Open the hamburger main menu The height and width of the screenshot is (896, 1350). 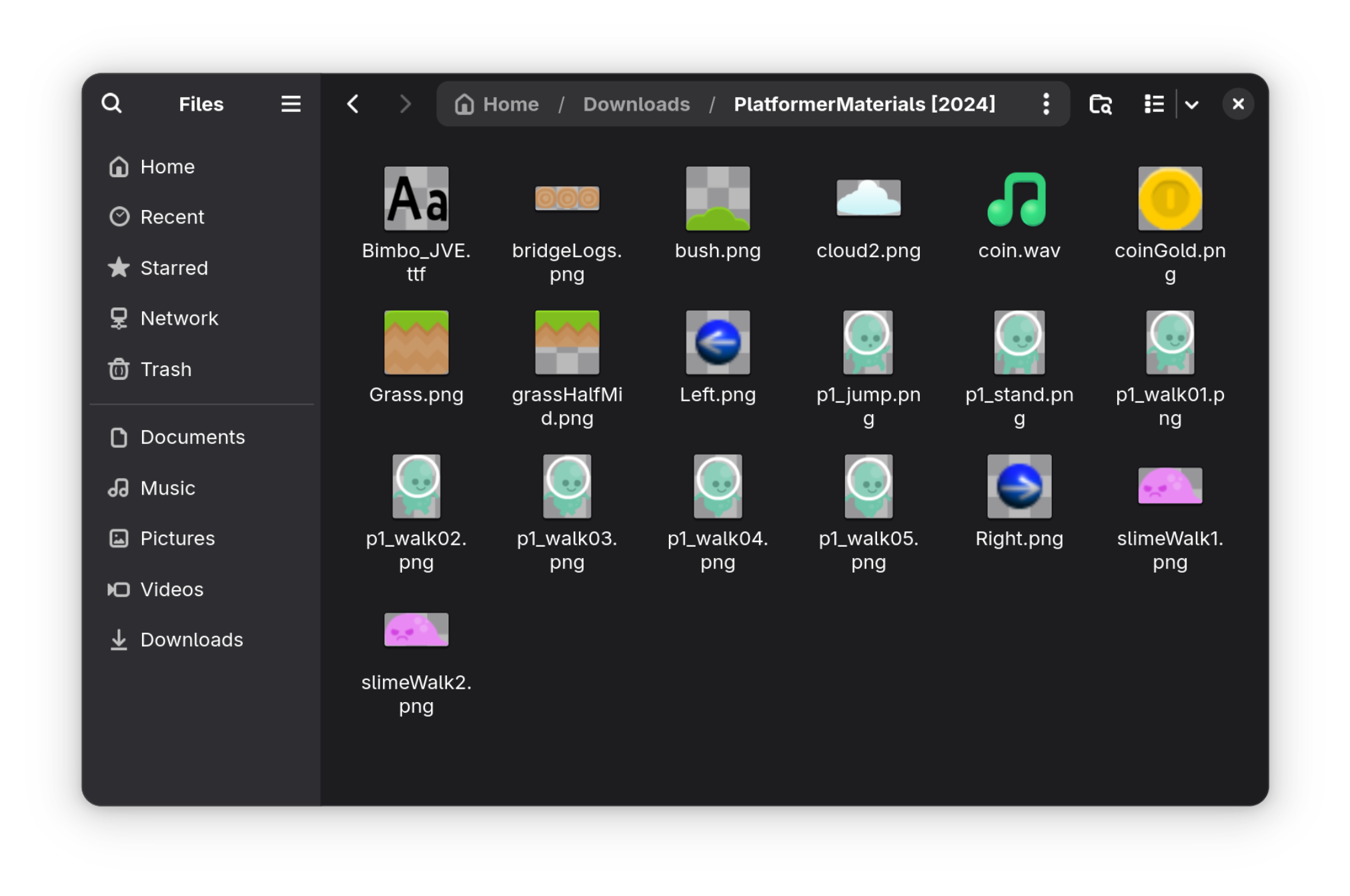(291, 104)
